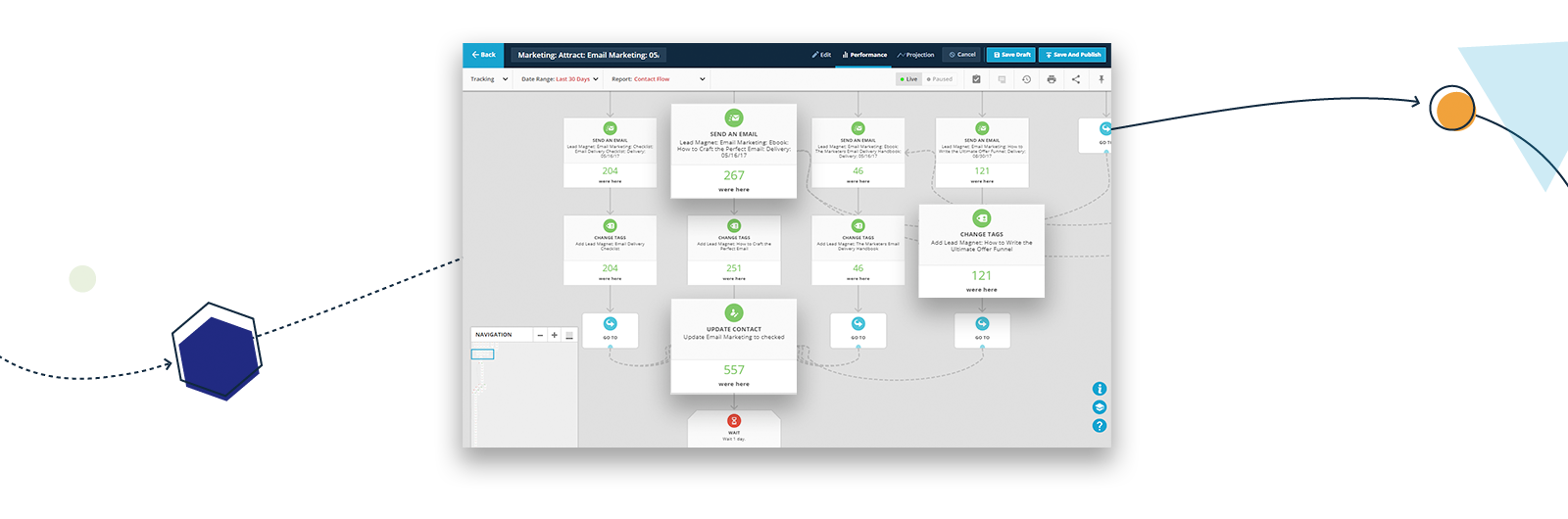Click the clipboard checklist icon
The height and width of the screenshot is (519, 1568).
point(976,79)
